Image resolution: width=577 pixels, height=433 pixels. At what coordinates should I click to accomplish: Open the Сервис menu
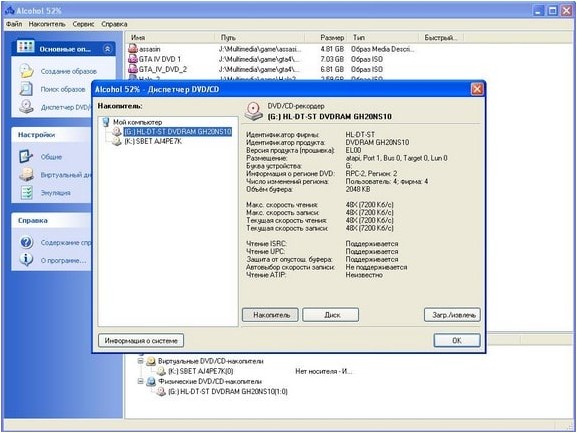pyautogui.click(x=83, y=24)
